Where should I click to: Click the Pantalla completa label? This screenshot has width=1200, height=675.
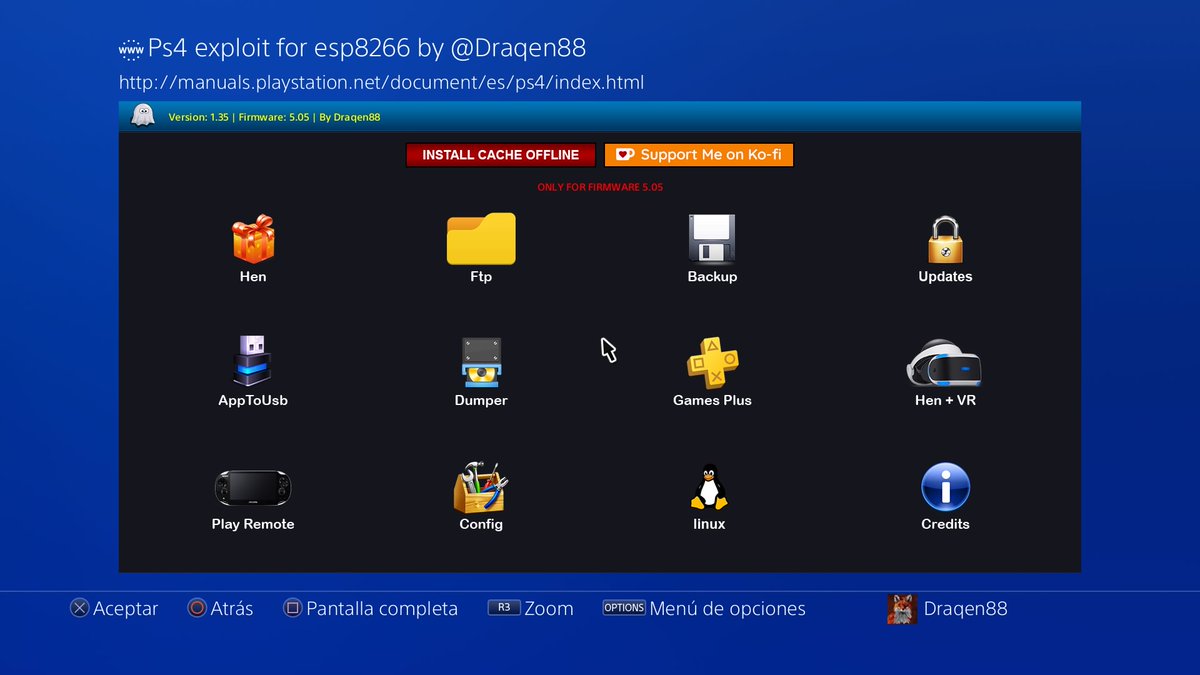pyautogui.click(x=382, y=608)
